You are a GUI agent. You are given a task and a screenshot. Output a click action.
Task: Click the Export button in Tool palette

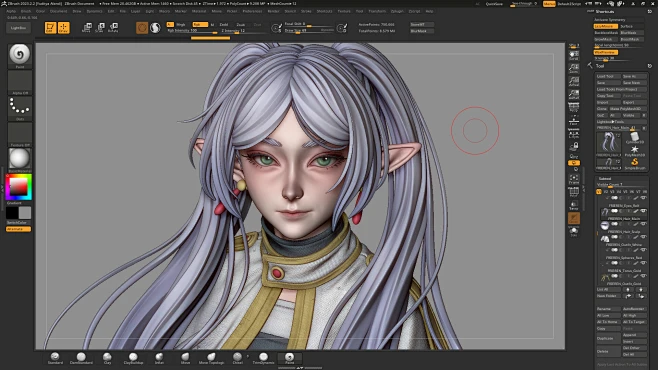point(634,102)
